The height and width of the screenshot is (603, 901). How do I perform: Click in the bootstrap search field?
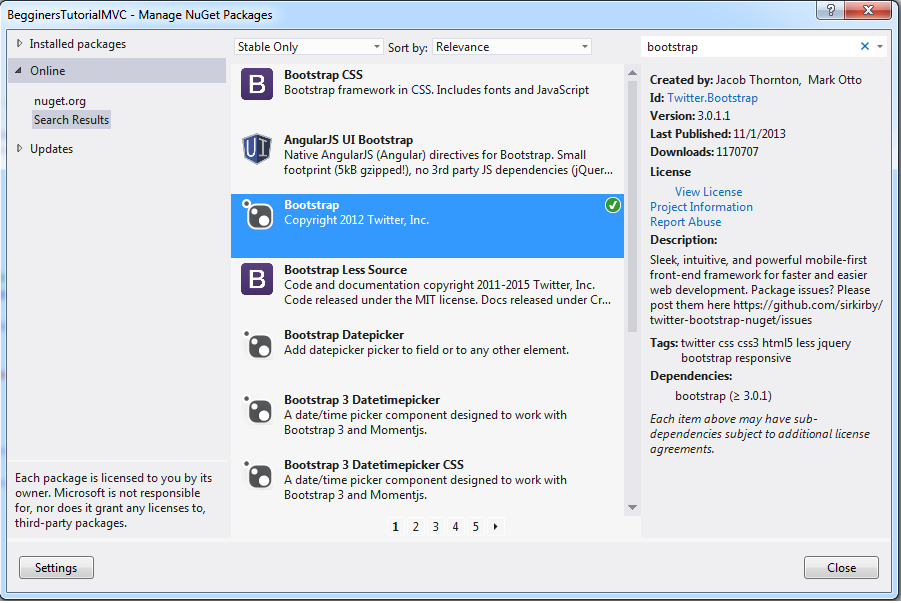click(750, 47)
